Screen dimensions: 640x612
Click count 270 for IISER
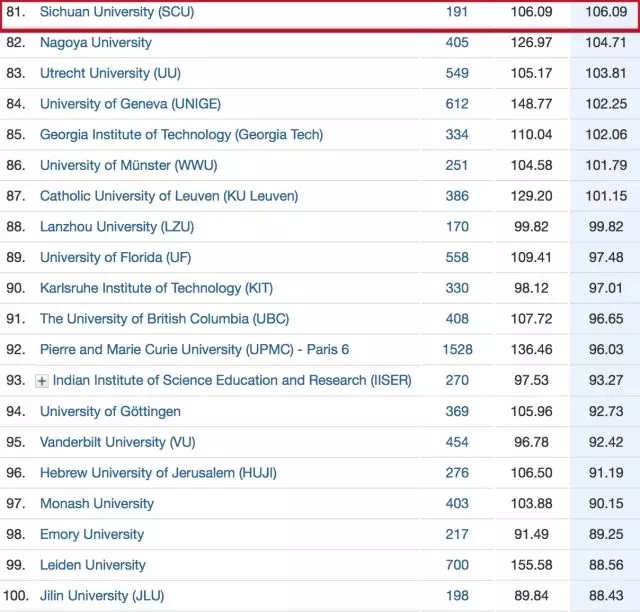tap(457, 380)
